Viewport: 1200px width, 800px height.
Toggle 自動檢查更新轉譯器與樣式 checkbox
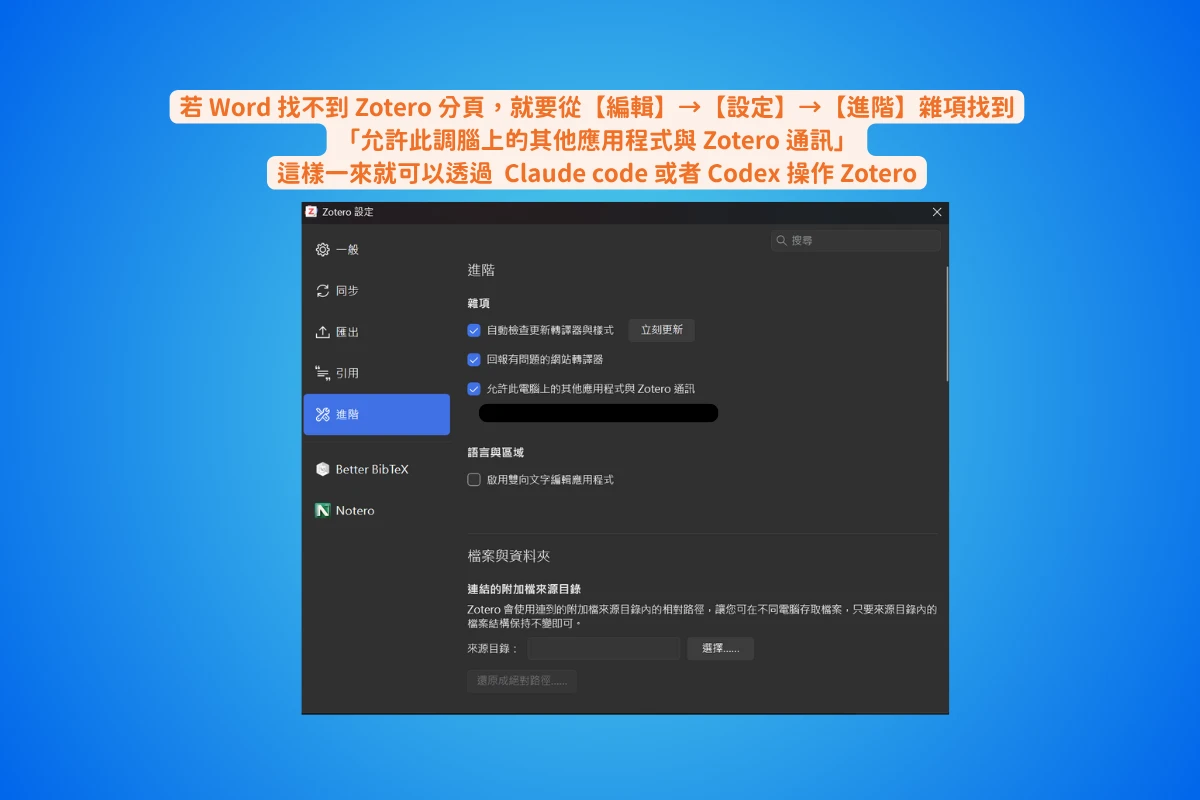coord(474,330)
